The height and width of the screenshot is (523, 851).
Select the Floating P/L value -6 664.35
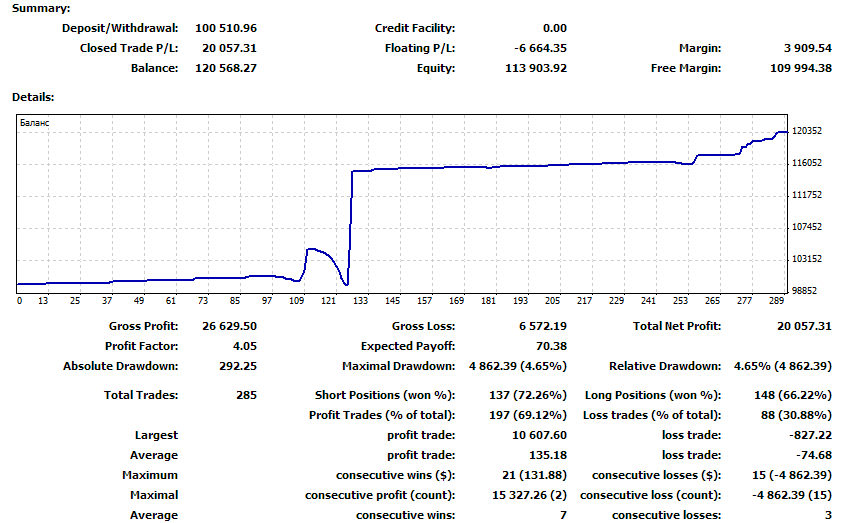point(541,48)
